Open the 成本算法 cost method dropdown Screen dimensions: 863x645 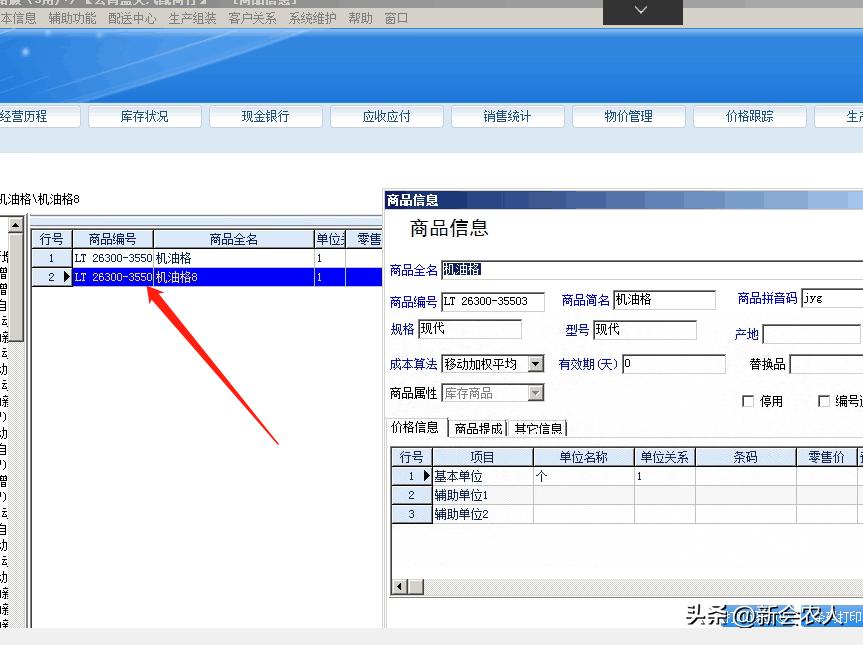point(533,364)
